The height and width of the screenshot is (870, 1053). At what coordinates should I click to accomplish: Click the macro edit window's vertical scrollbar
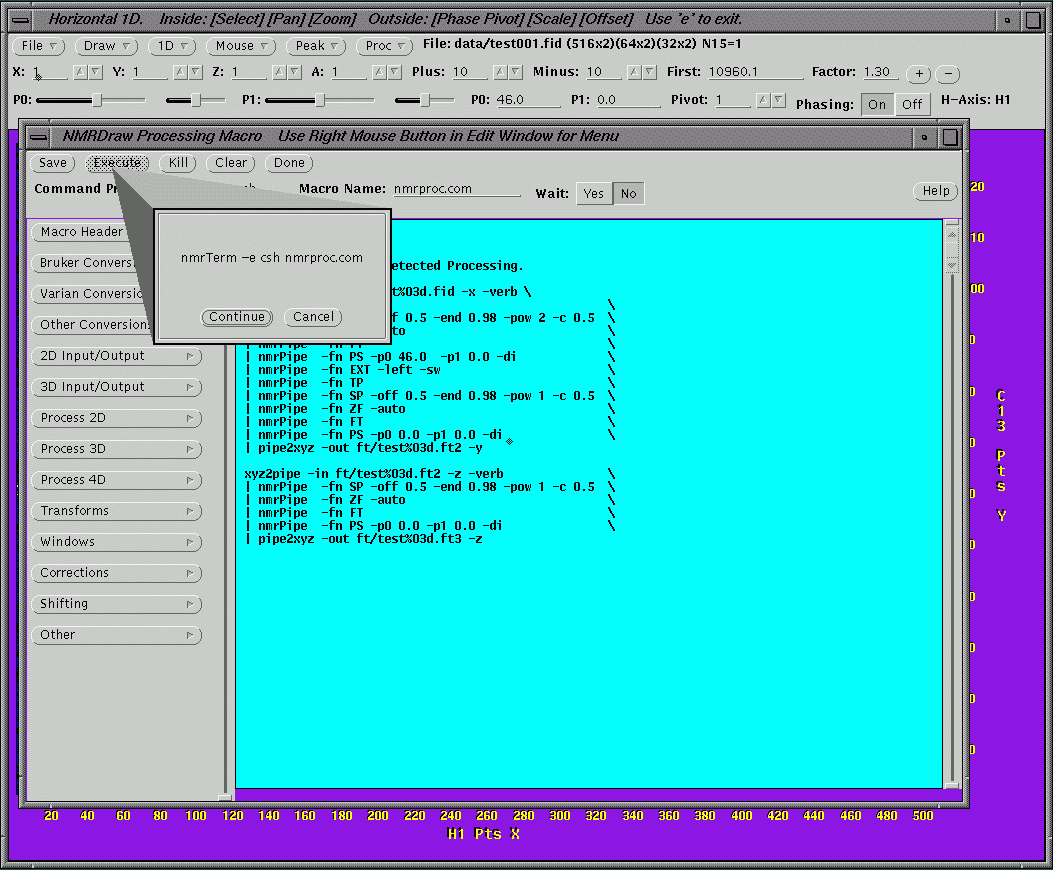pos(952,504)
